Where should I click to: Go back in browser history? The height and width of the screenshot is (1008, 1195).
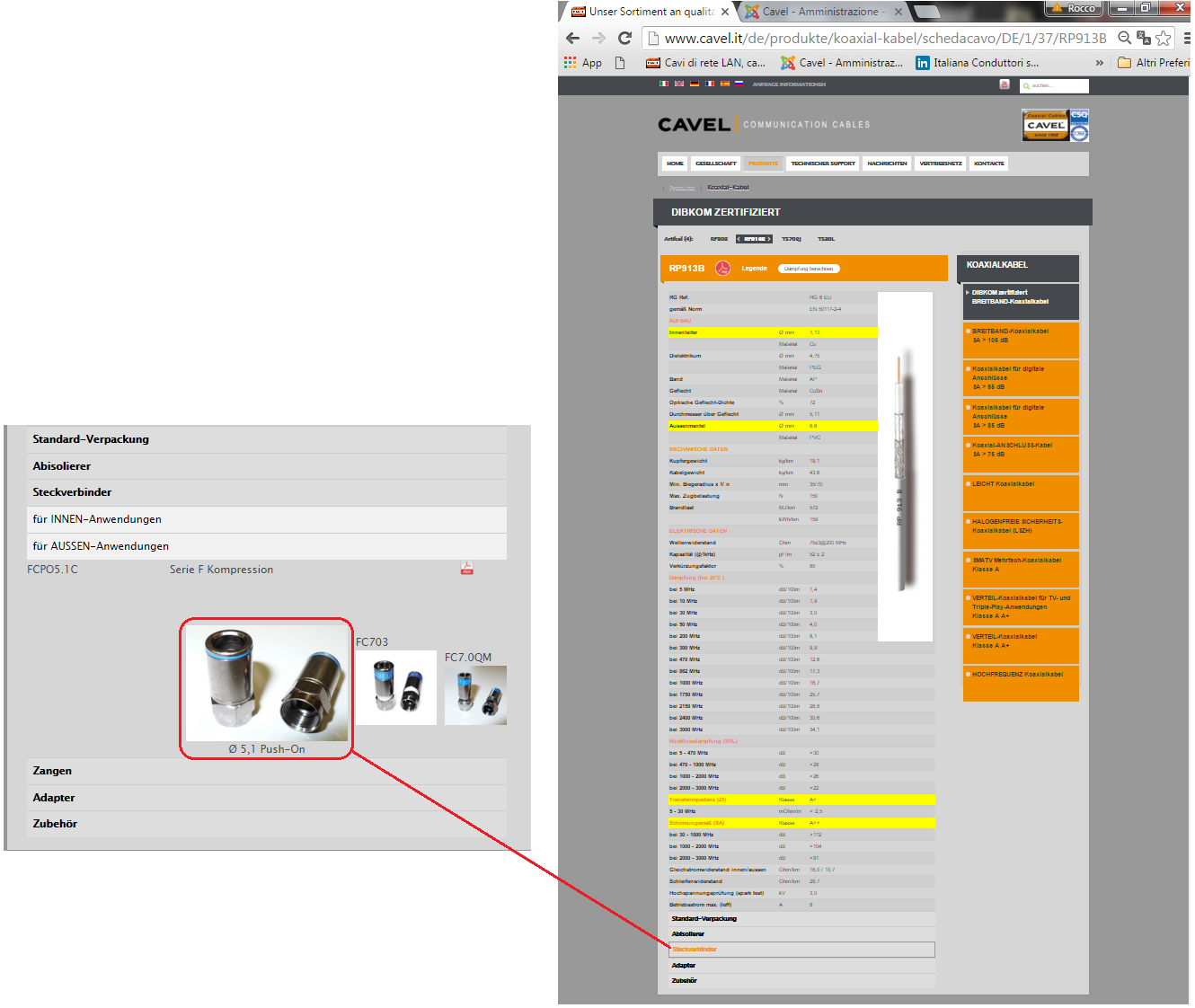(x=572, y=38)
